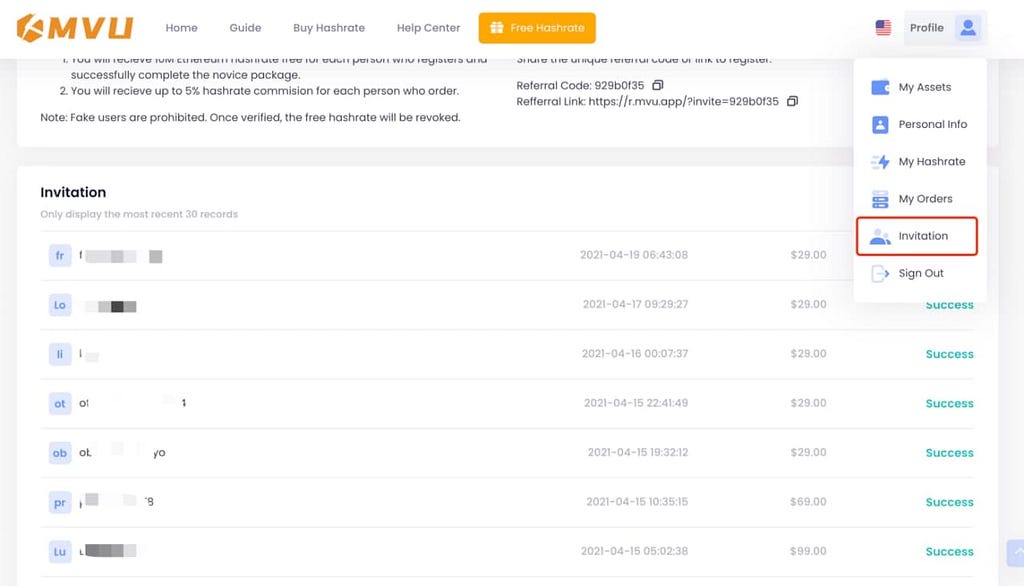
Task: Open Buy Hashrate page
Action: pyautogui.click(x=328, y=28)
